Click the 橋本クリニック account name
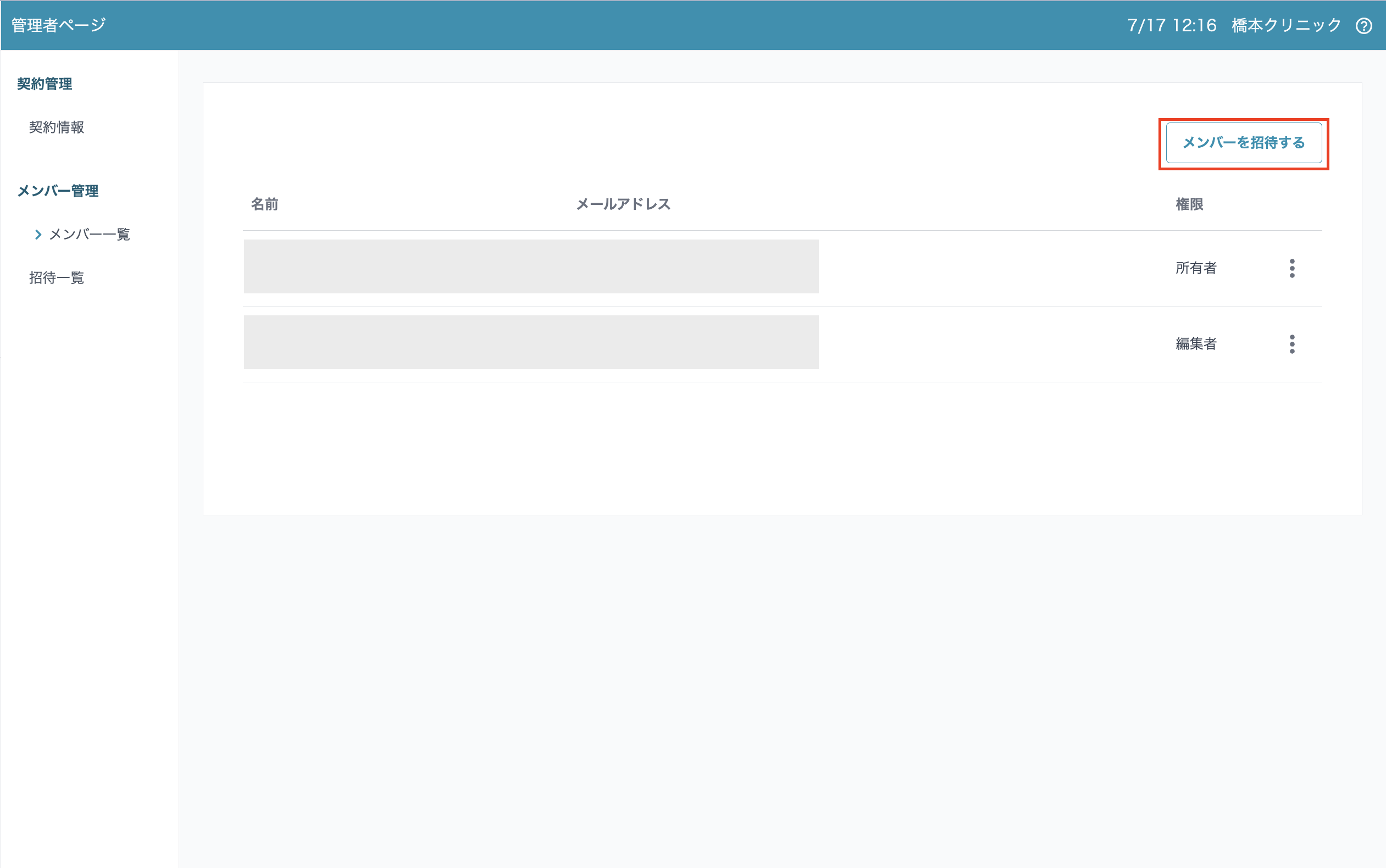 [1286, 25]
